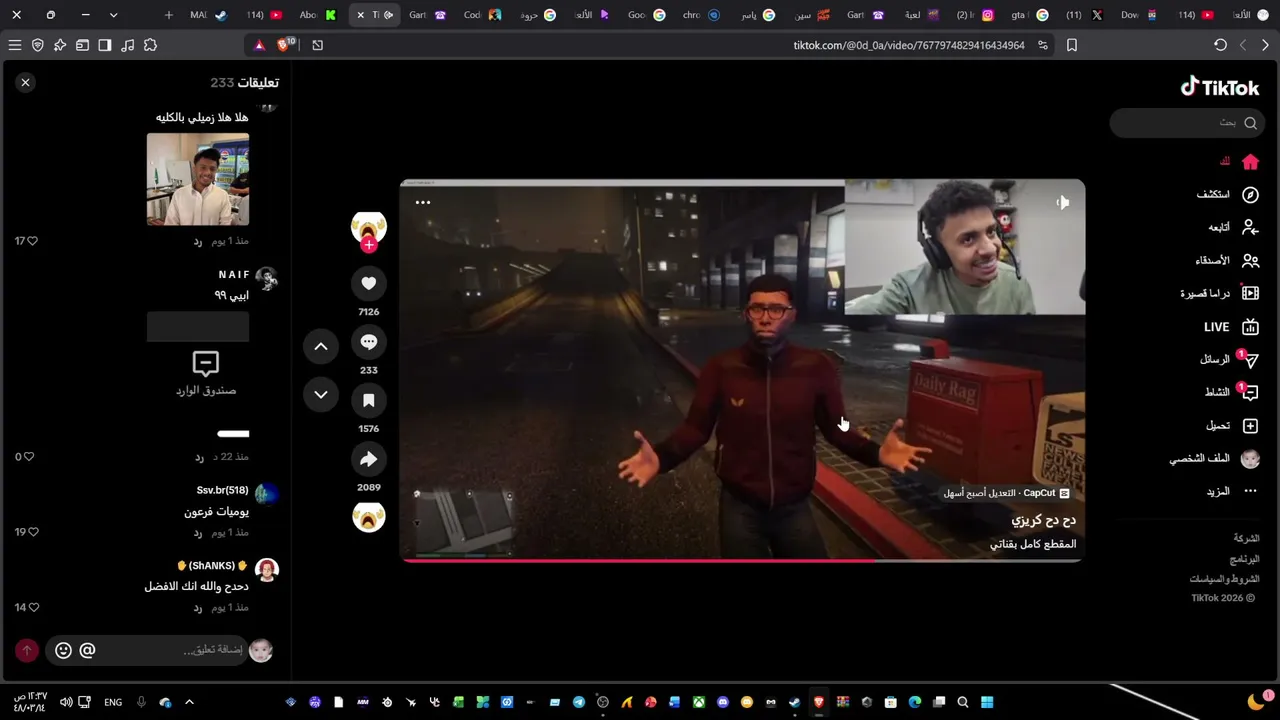Switch the ENG input language
1280x720 pixels.
click(x=113, y=702)
